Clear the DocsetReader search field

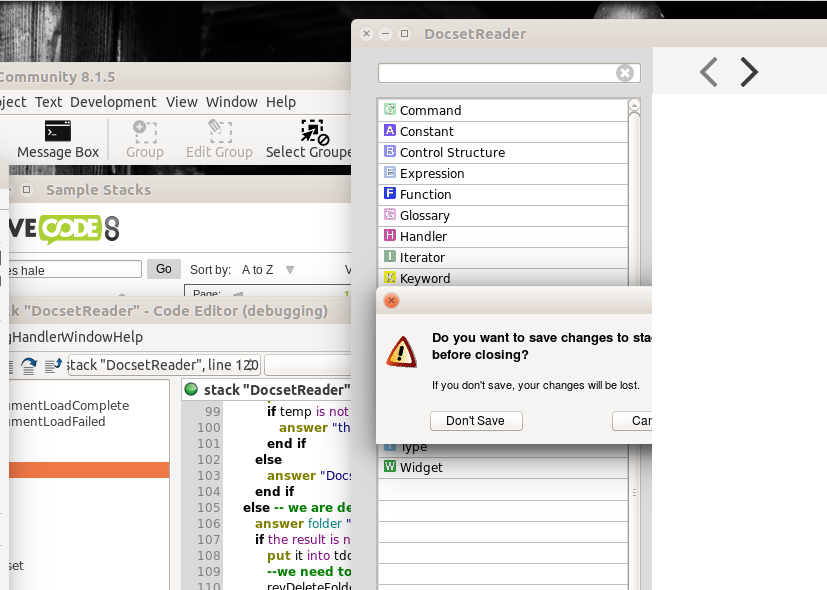point(625,73)
